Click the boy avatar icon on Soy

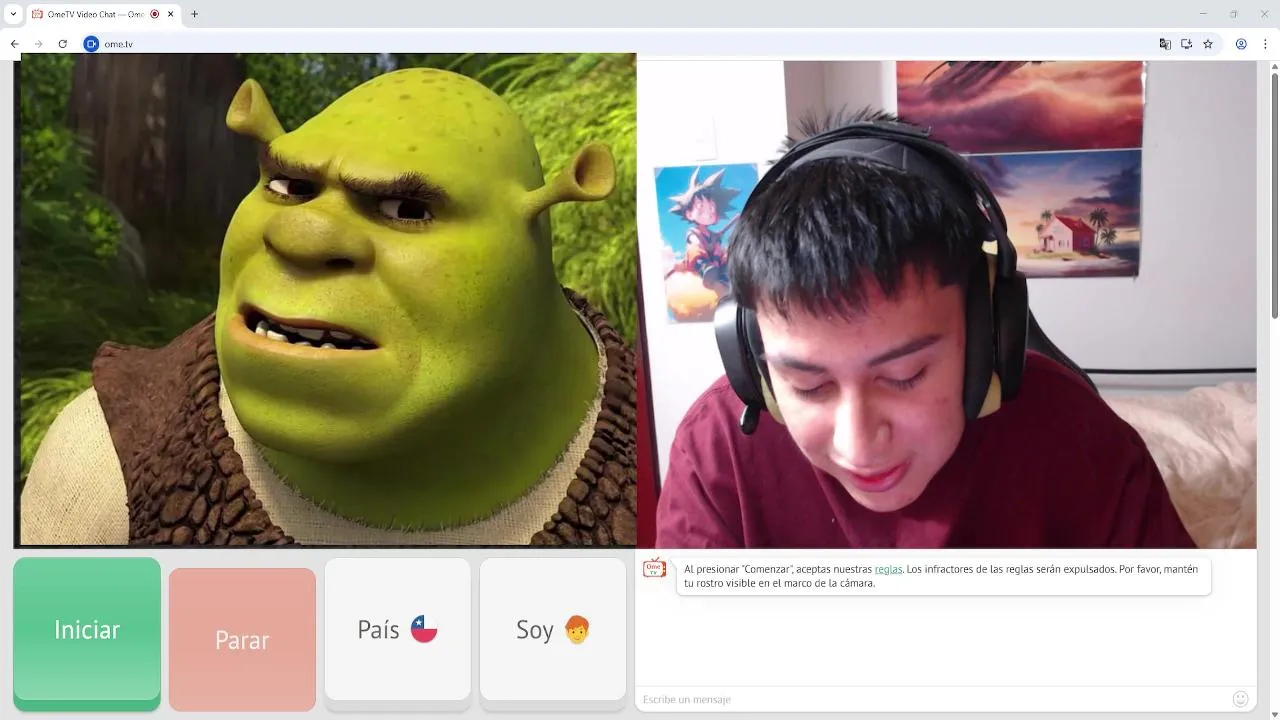tap(577, 629)
